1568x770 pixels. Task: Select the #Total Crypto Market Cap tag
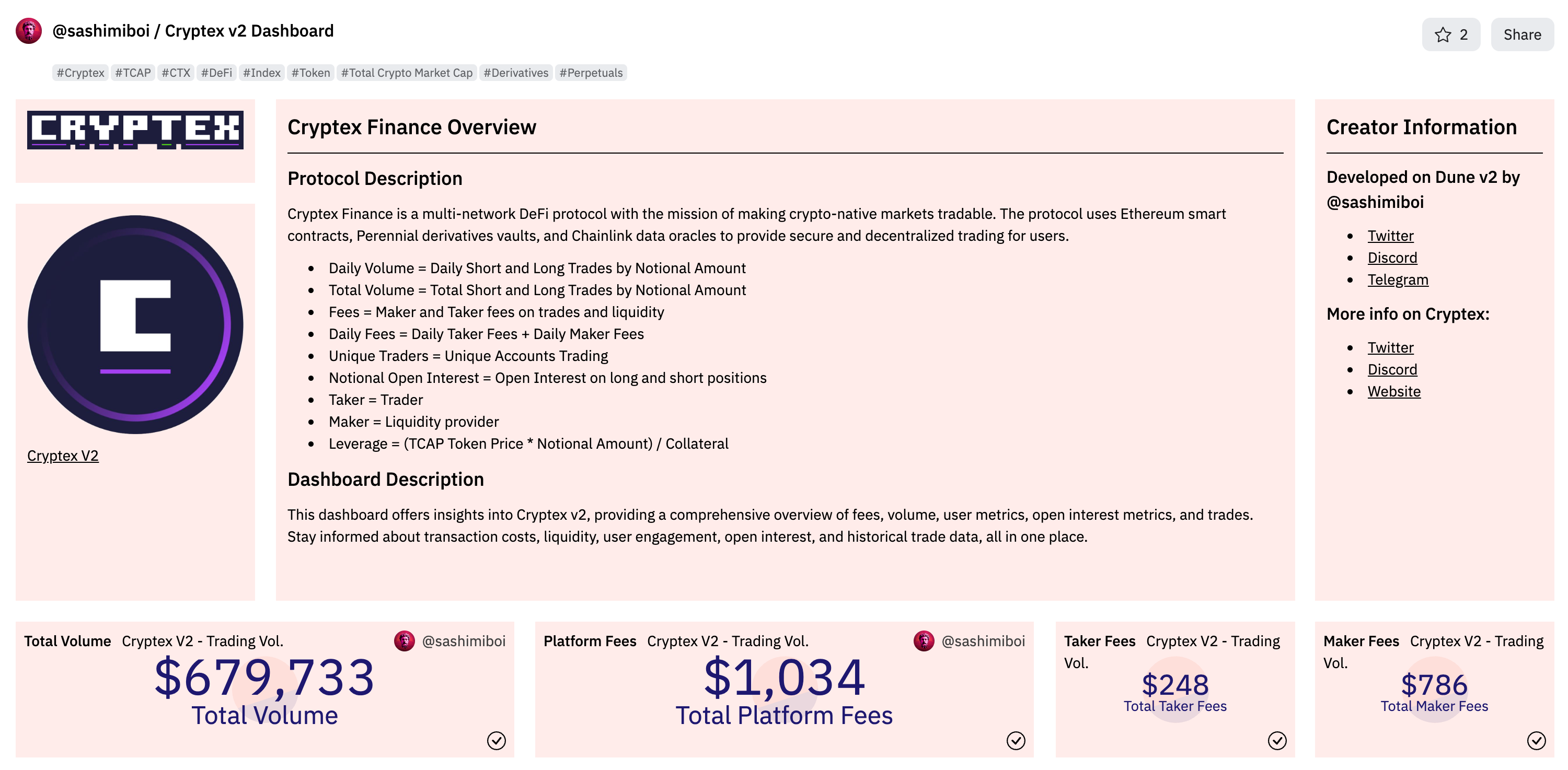click(x=407, y=73)
